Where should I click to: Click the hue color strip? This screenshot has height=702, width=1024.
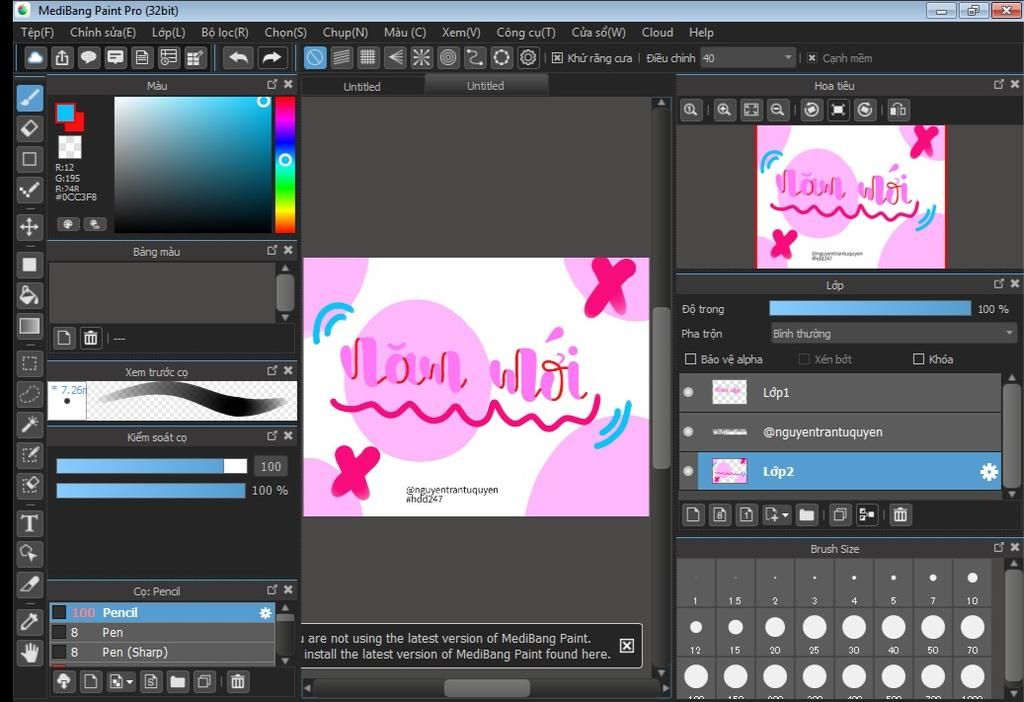pos(285,165)
